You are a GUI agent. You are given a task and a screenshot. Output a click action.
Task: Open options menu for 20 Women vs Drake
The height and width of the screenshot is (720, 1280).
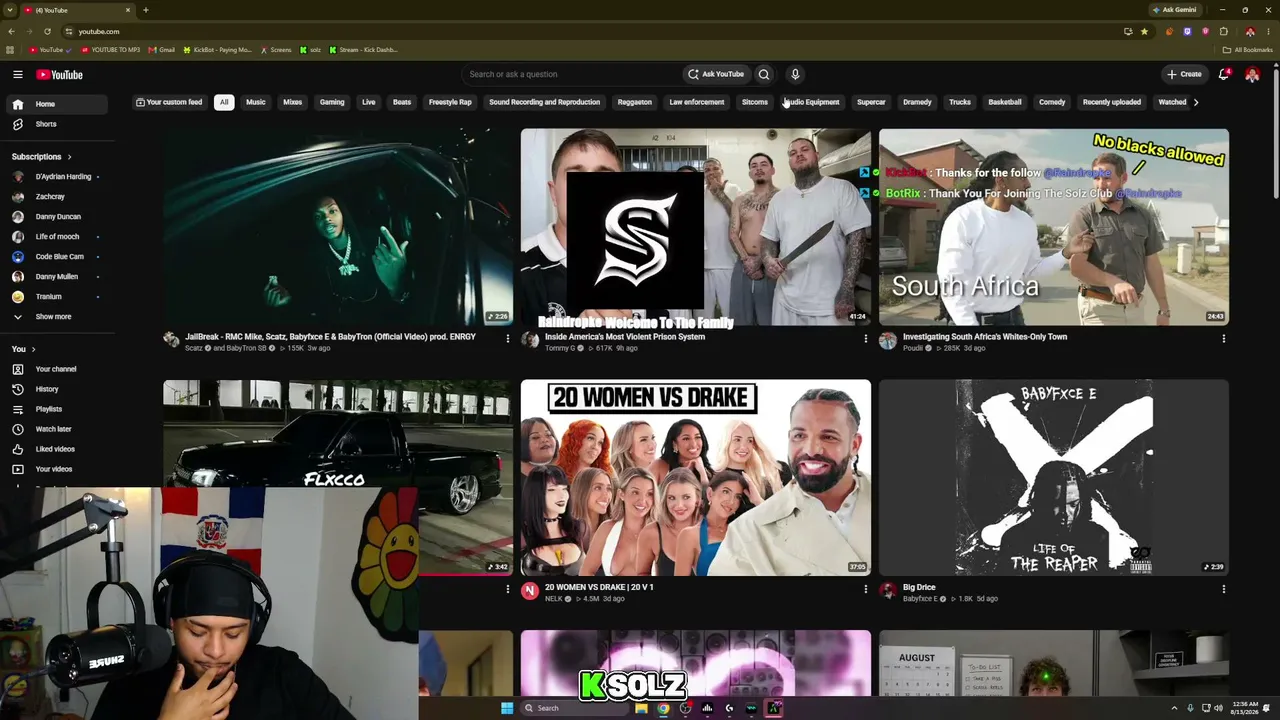tap(865, 590)
